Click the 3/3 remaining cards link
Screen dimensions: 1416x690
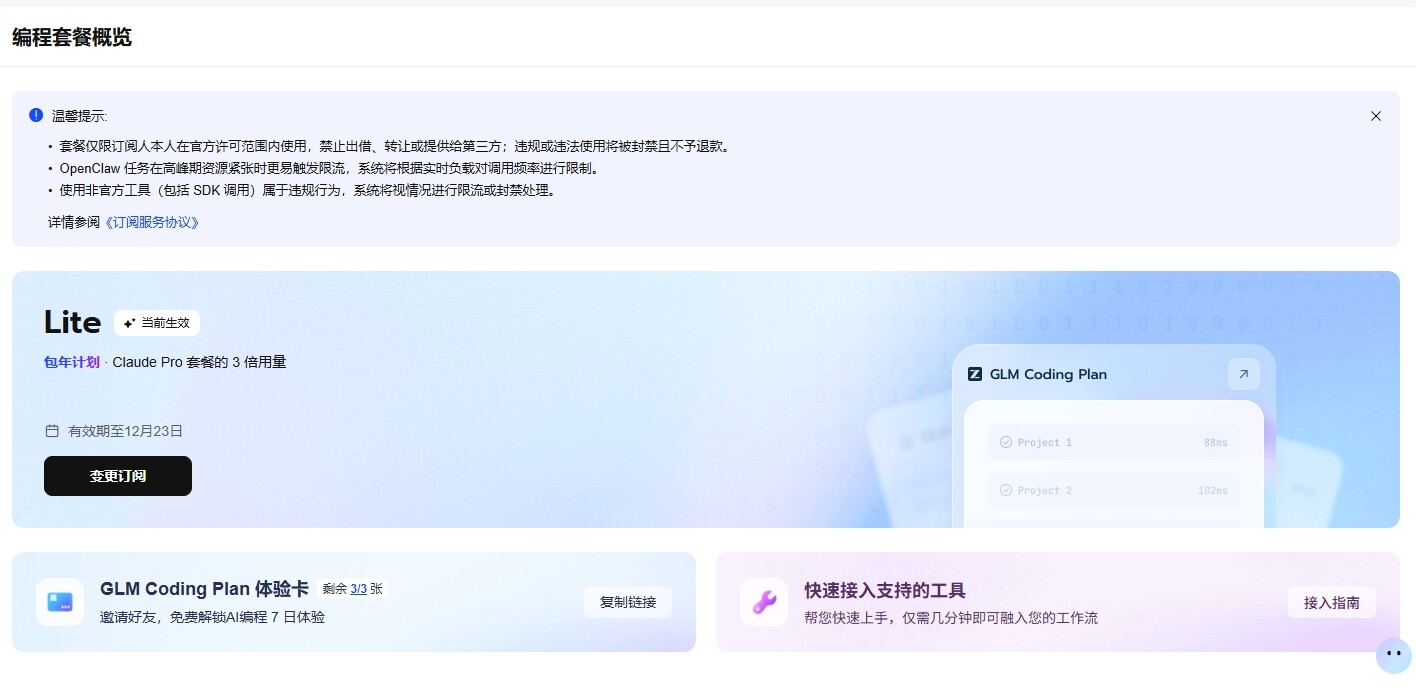(x=358, y=589)
